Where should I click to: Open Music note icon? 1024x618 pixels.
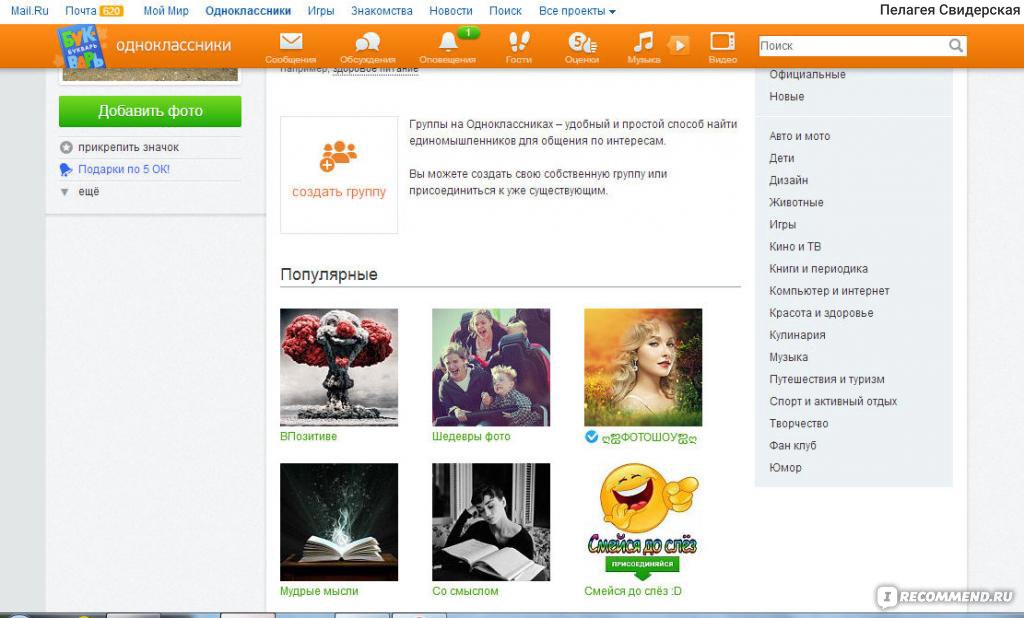643,42
